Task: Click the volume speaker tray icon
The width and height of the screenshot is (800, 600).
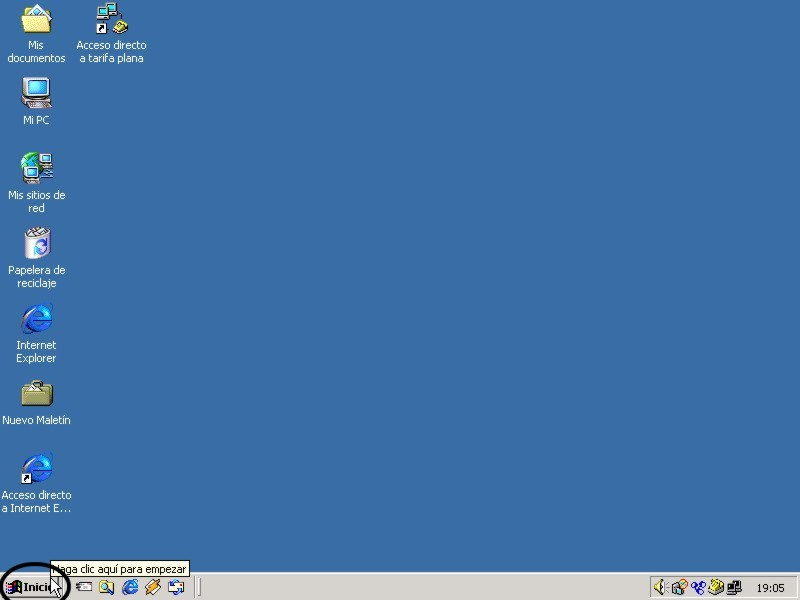Action: click(661, 587)
